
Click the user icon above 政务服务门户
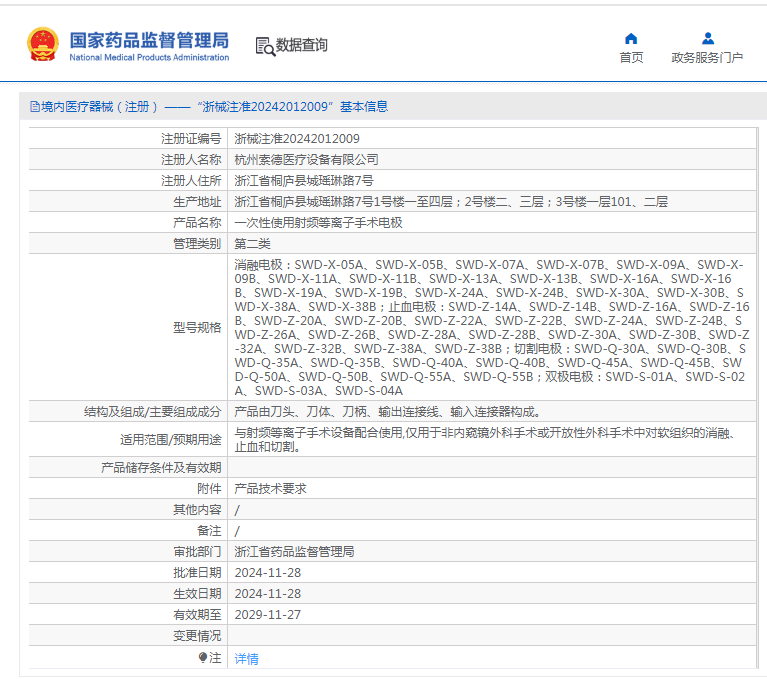pyautogui.click(x=707, y=38)
